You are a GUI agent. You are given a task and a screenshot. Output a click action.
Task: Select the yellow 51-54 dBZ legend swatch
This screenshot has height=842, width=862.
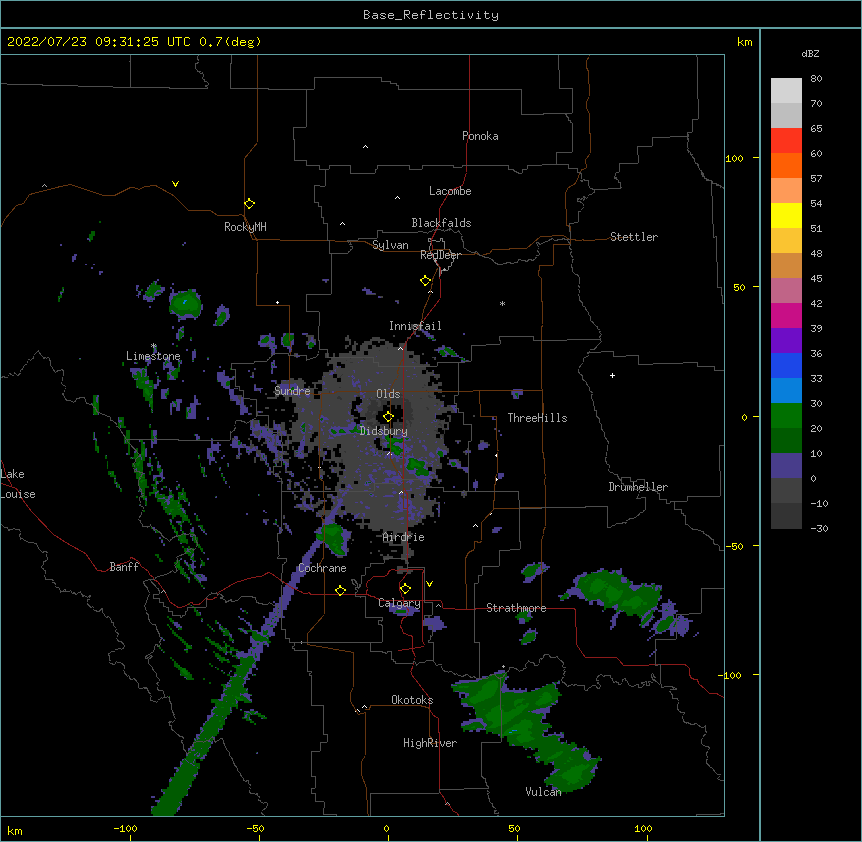[786, 215]
